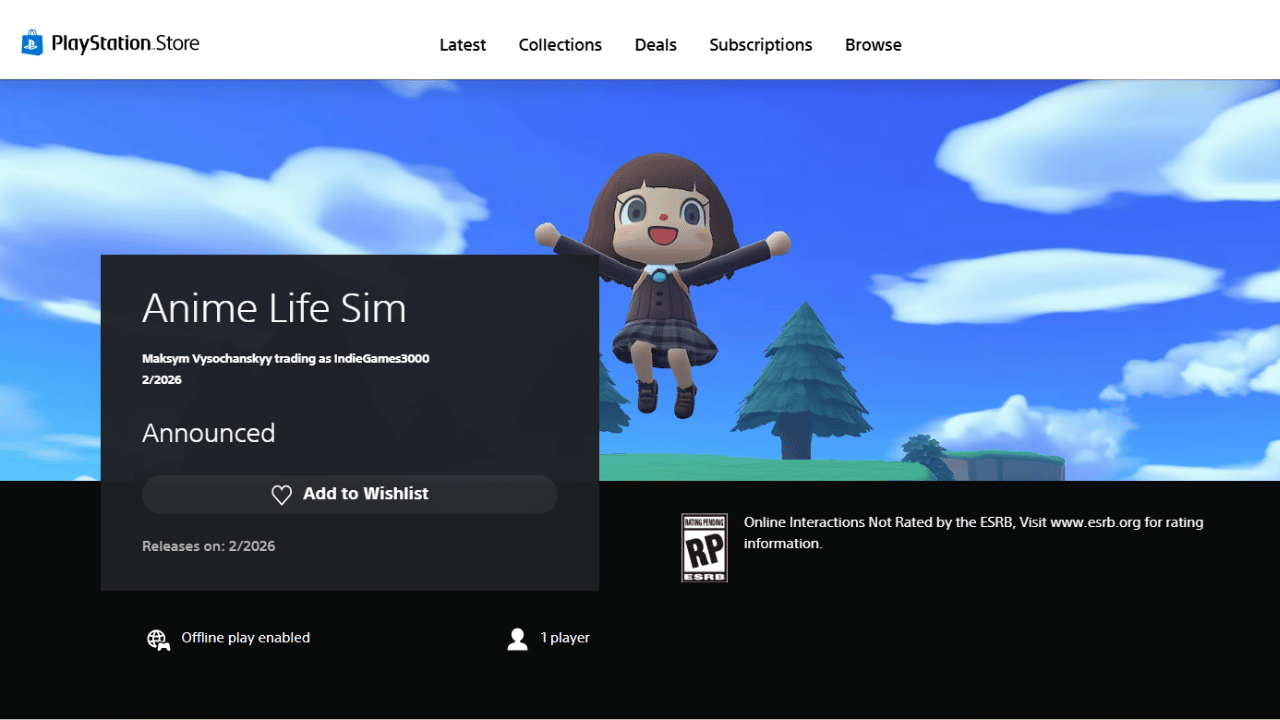The height and width of the screenshot is (720, 1280).
Task: Click the Add to Wishlist button
Action: click(x=350, y=494)
